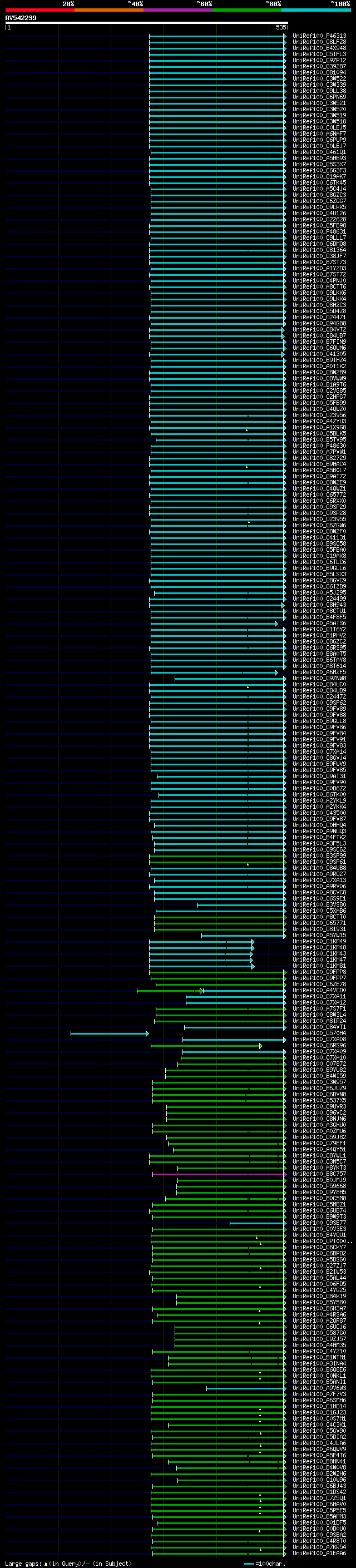356x1568 pixels.
Task: Select the UniRef100_O81094 label
Action: [x=319, y=72]
